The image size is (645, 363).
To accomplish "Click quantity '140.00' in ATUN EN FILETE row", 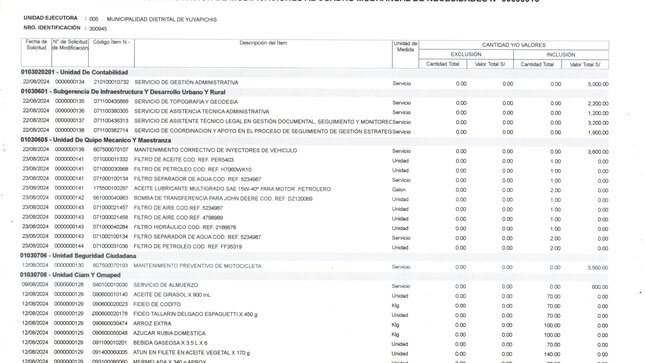I will (x=552, y=354).
